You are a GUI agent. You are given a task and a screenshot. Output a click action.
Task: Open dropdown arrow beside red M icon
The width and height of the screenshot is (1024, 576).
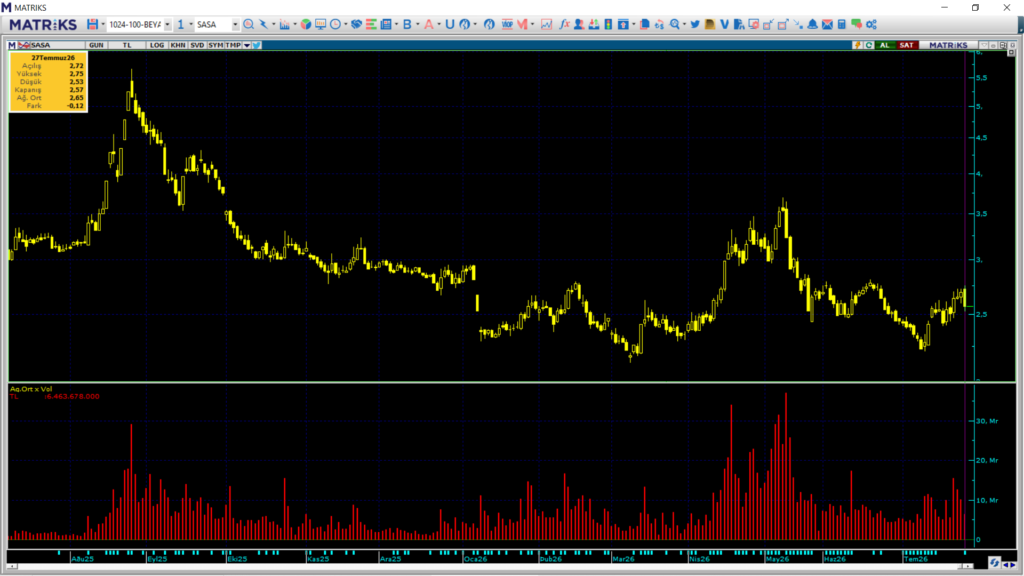tap(533, 24)
